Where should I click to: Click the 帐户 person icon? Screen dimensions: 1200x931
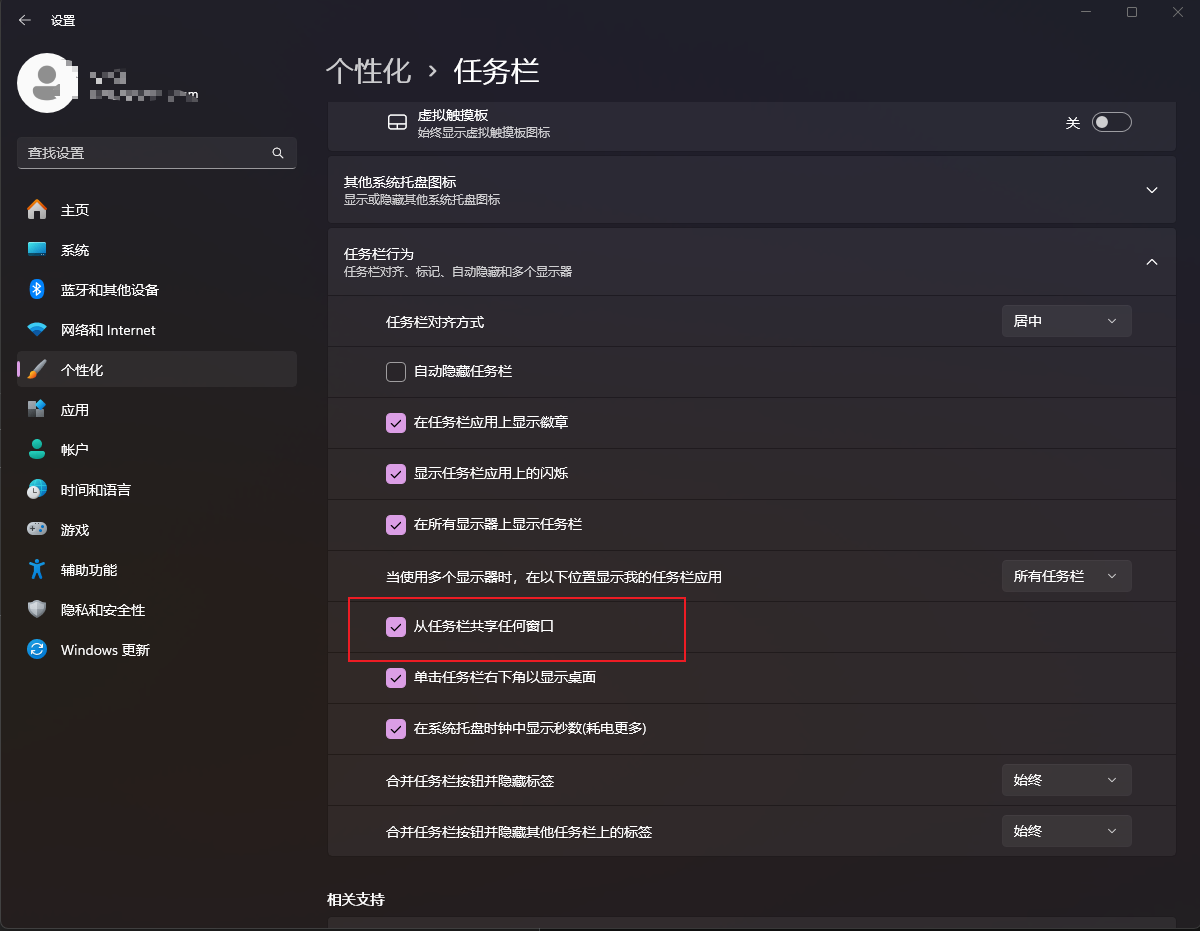pyautogui.click(x=37, y=450)
